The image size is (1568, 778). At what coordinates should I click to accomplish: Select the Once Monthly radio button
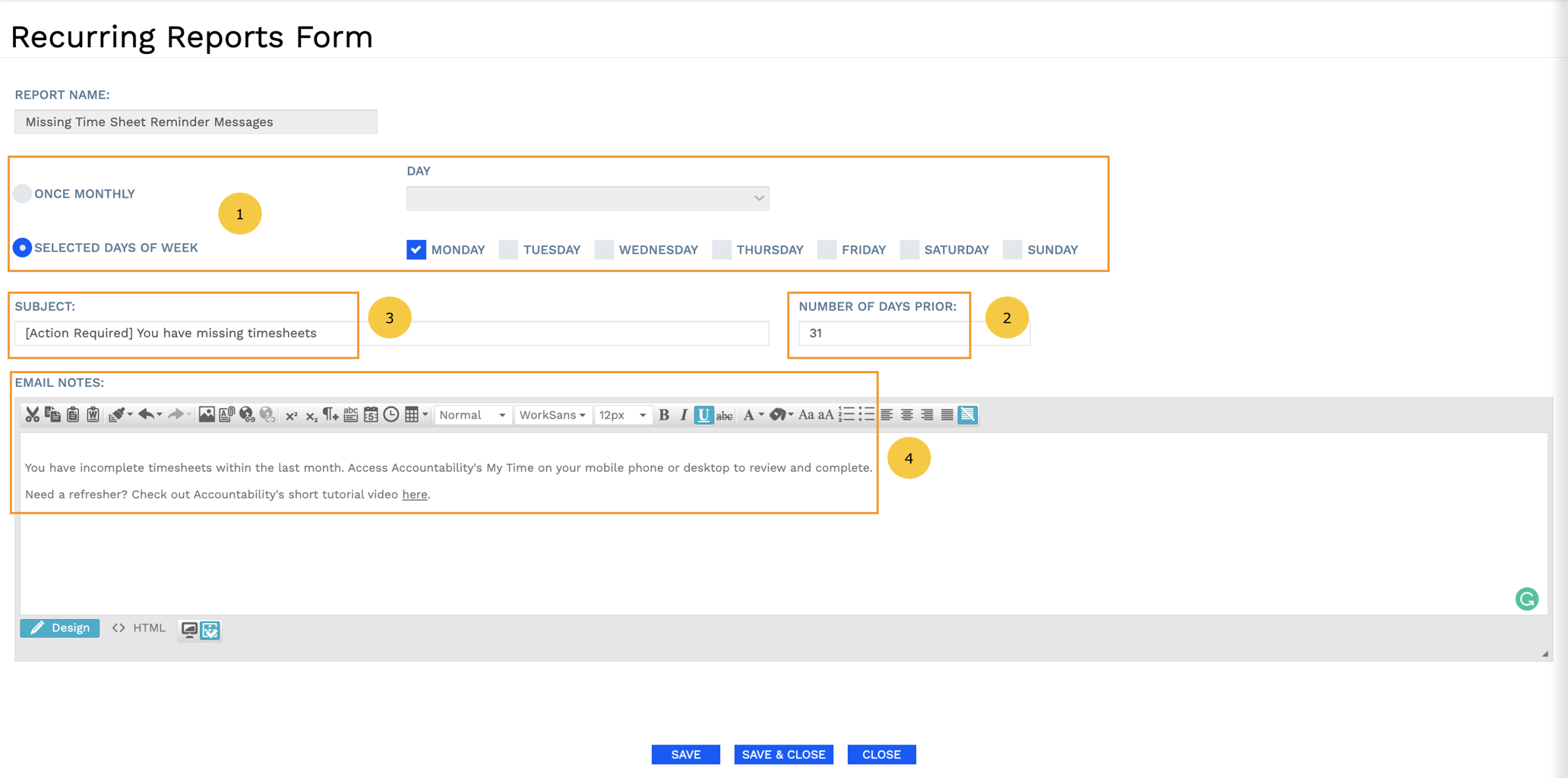pos(23,194)
